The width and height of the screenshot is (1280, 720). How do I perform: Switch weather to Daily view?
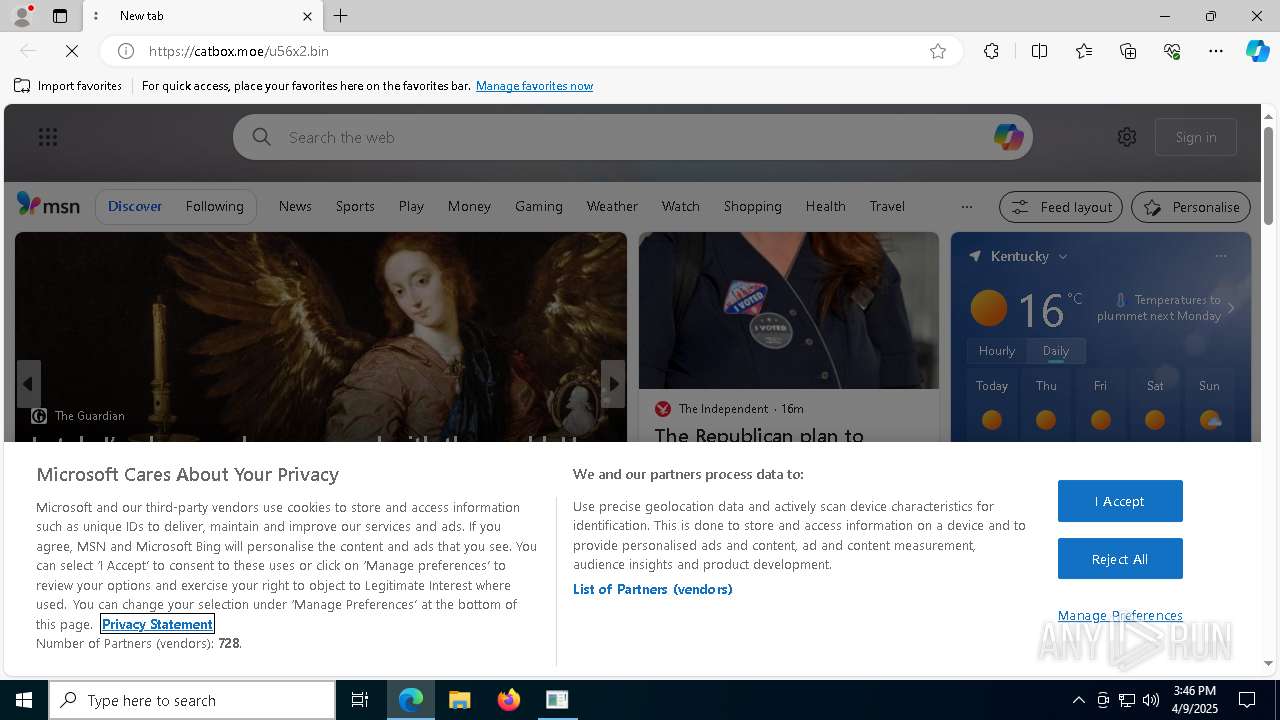pyautogui.click(x=1056, y=351)
